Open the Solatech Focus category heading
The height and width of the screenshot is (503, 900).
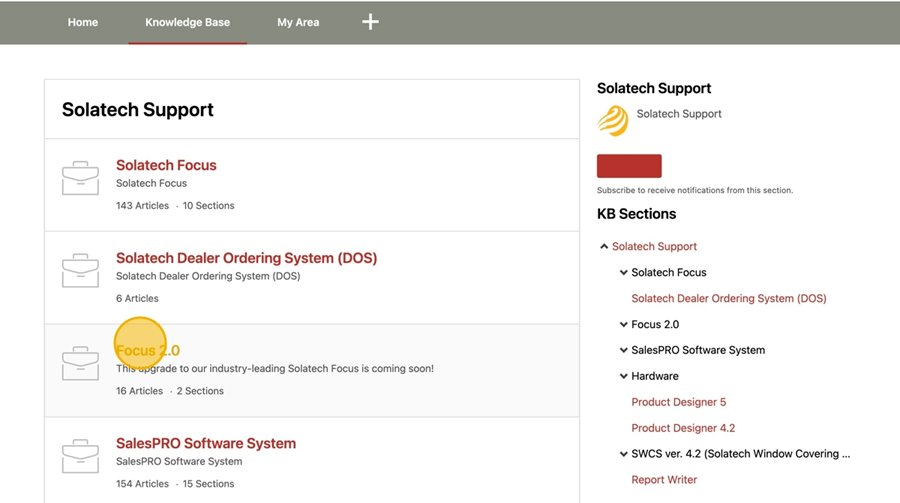coord(166,165)
